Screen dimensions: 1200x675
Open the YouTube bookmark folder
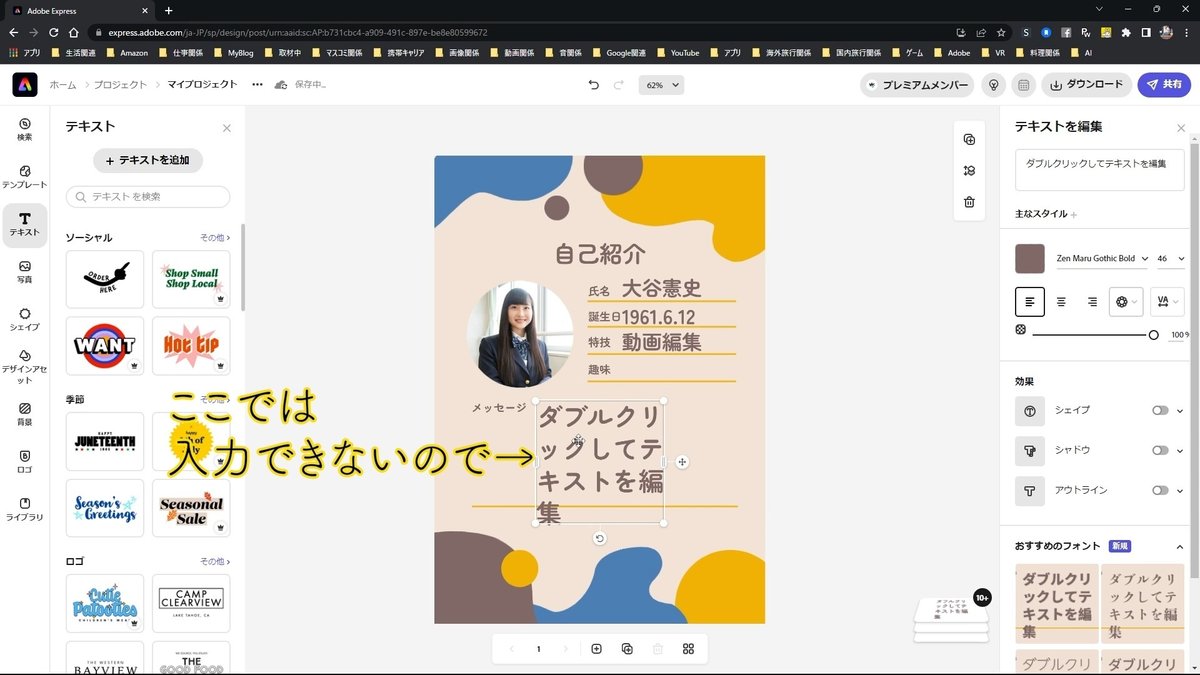click(677, 52)
